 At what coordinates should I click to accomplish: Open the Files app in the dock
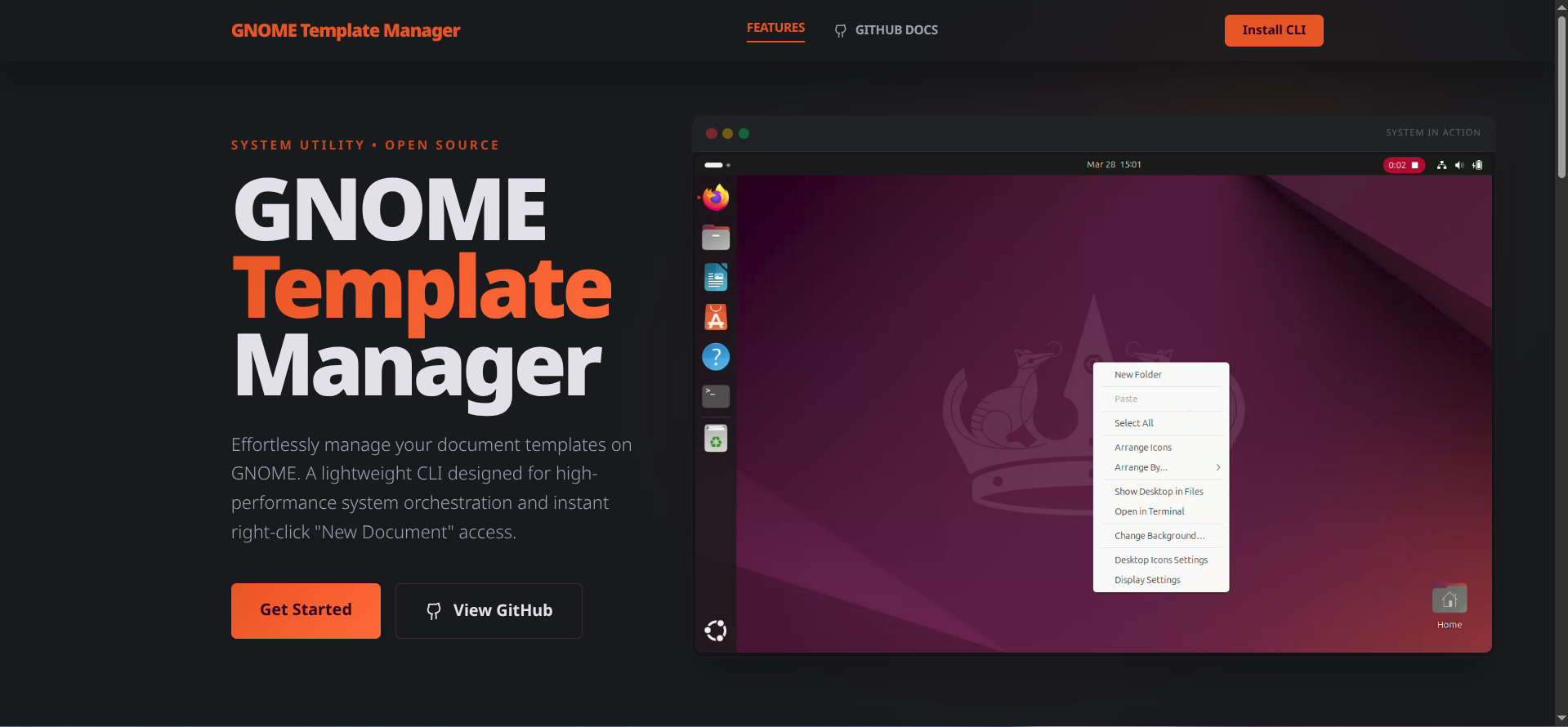coord(716,238)
